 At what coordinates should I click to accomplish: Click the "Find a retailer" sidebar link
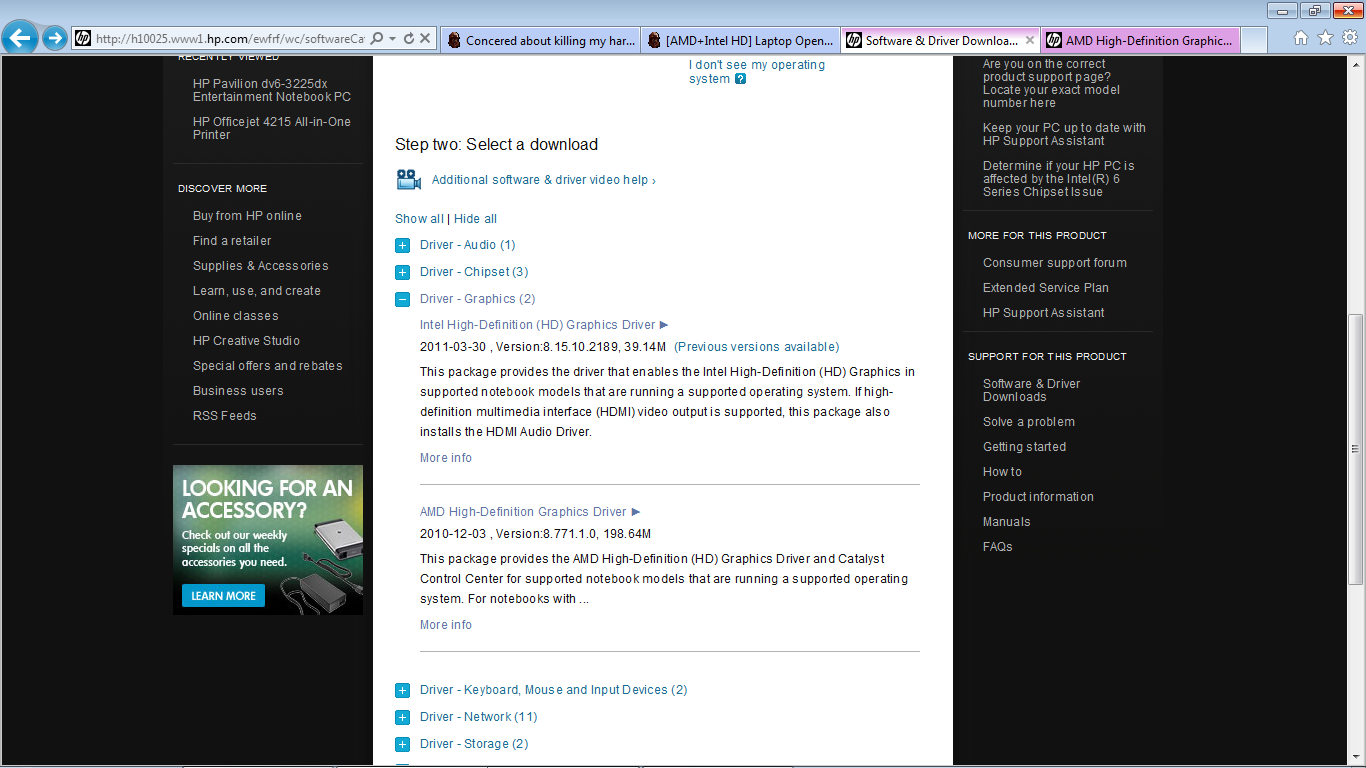click(232, 241)
